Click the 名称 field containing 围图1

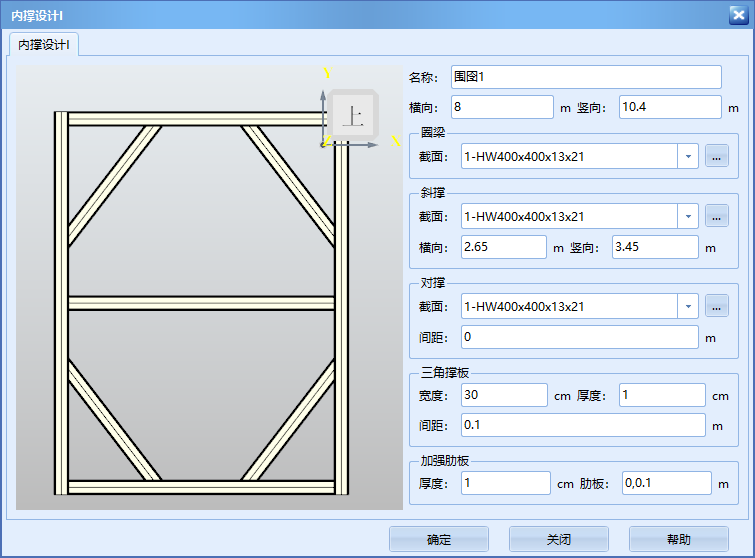pyautogui.click(x=586, y=77)
